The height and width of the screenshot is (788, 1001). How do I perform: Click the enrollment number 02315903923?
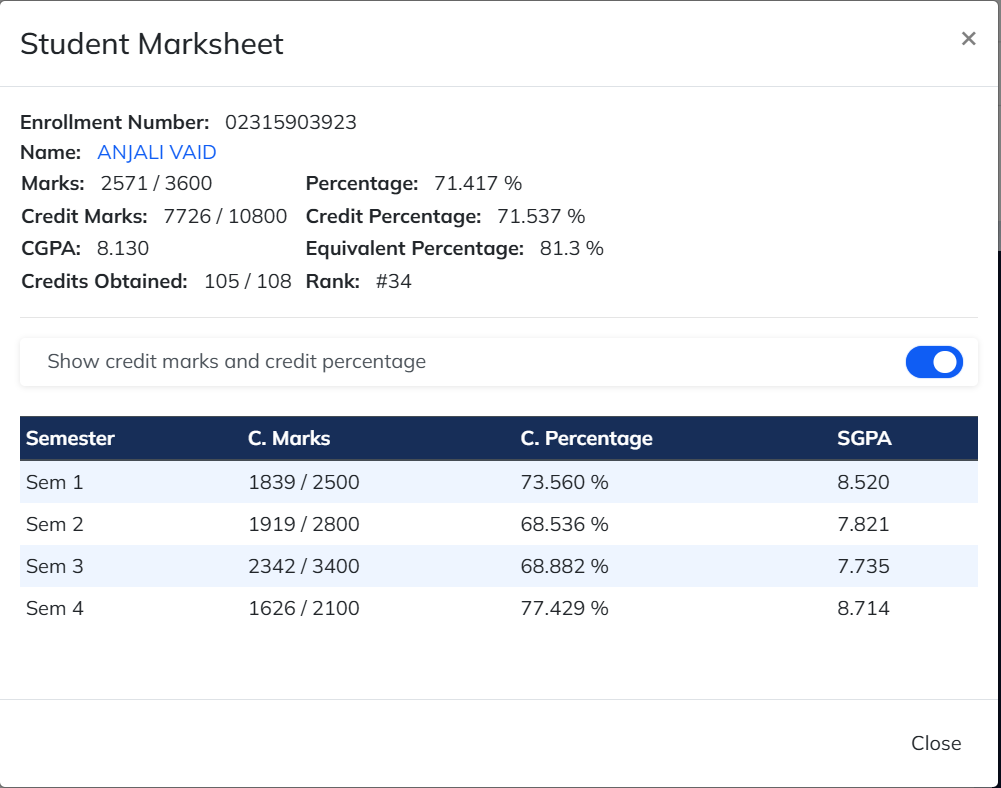(290, 123)
